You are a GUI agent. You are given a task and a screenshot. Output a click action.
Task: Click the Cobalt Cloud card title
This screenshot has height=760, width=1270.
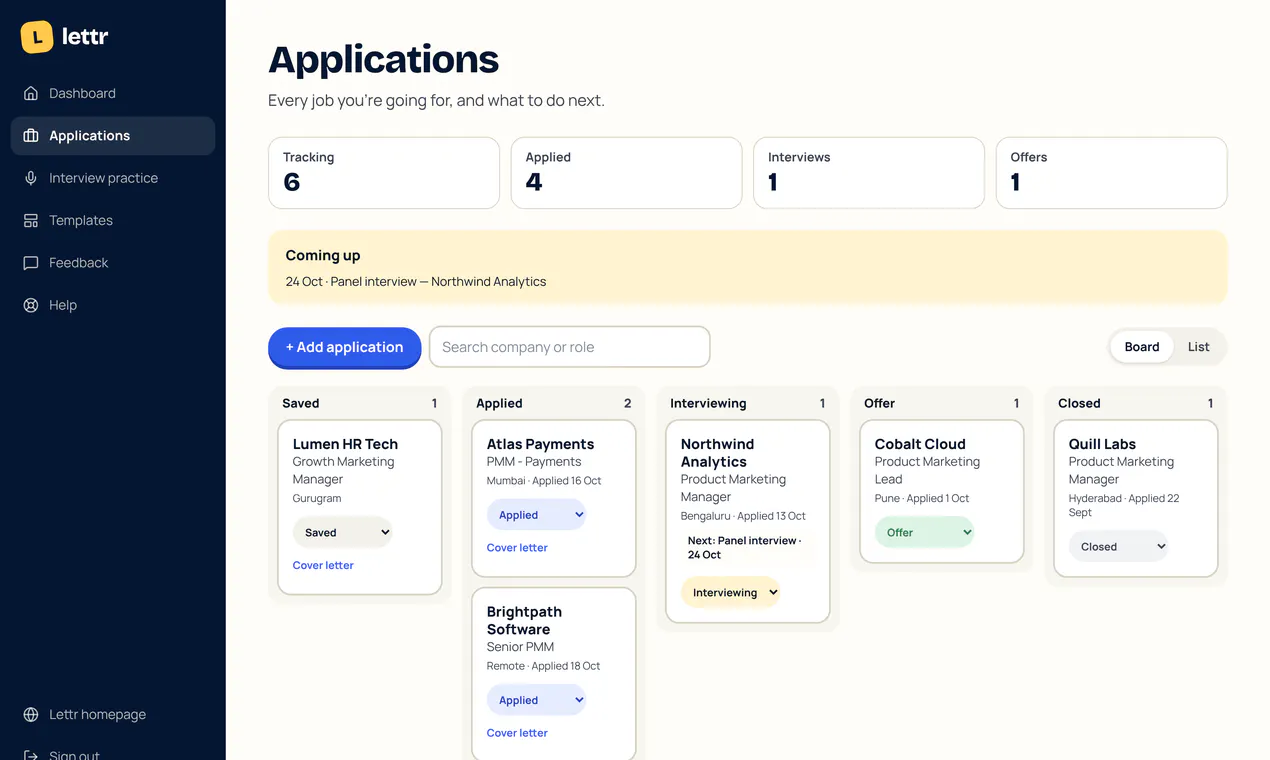click(920, 444)
